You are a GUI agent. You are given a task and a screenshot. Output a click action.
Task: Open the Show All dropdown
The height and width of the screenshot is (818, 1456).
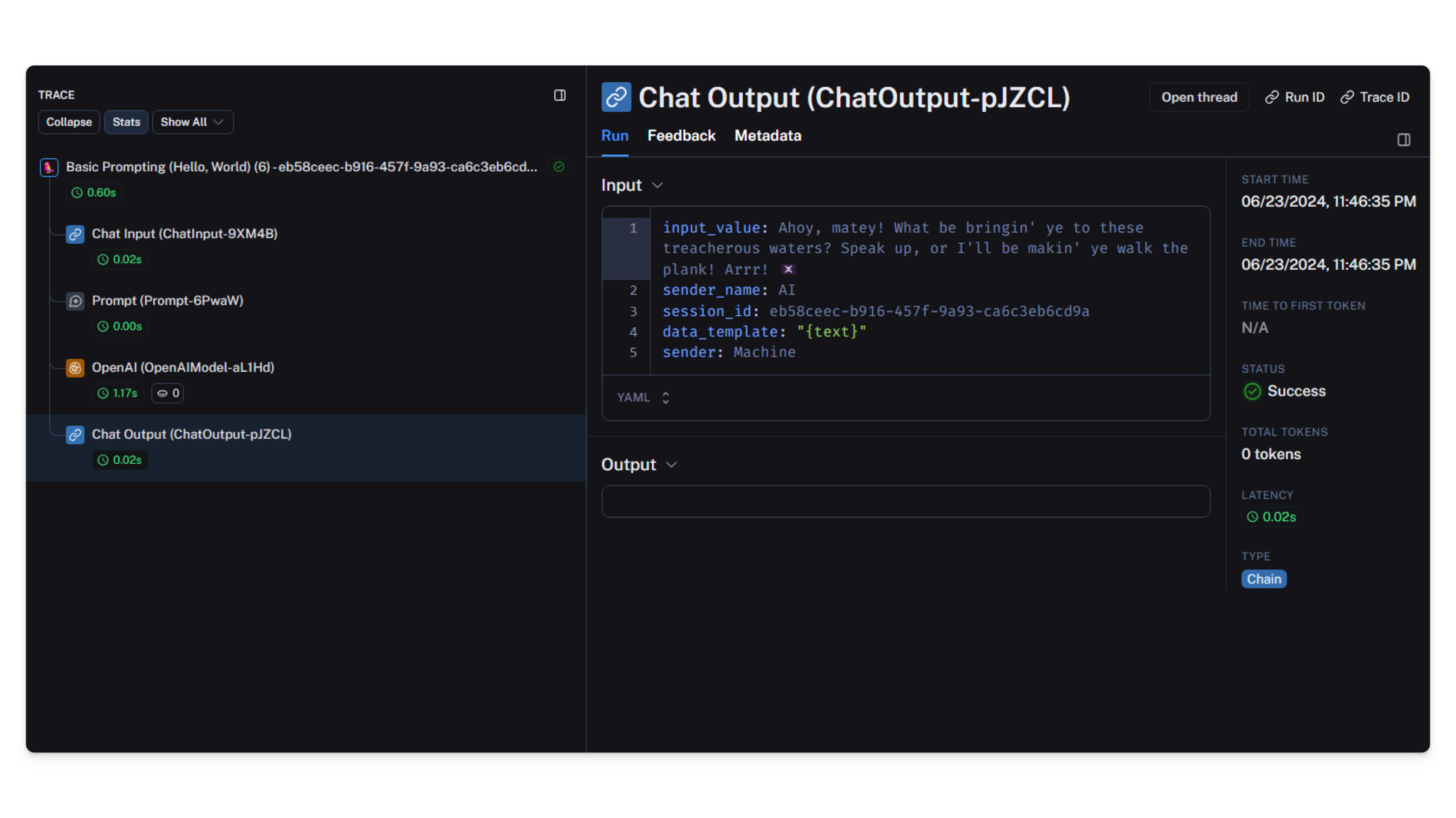192,122
